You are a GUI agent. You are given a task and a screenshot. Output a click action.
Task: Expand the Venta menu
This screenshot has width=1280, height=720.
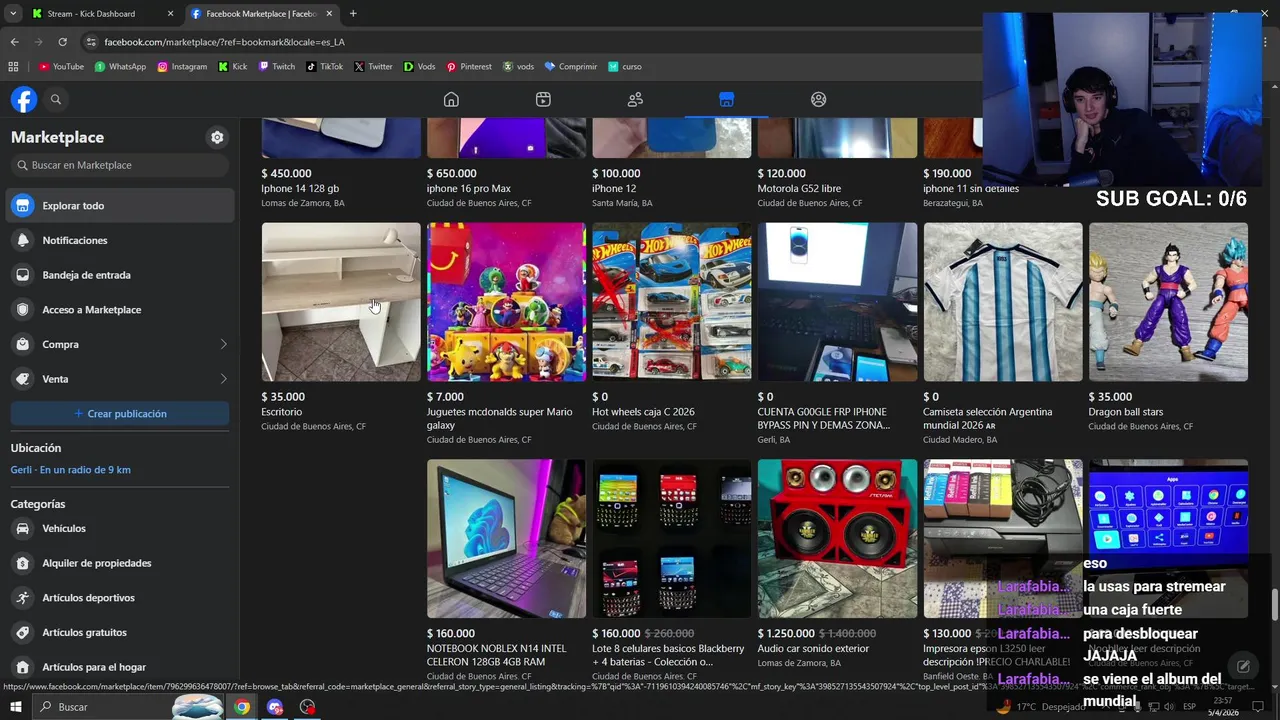click(120, 379)
